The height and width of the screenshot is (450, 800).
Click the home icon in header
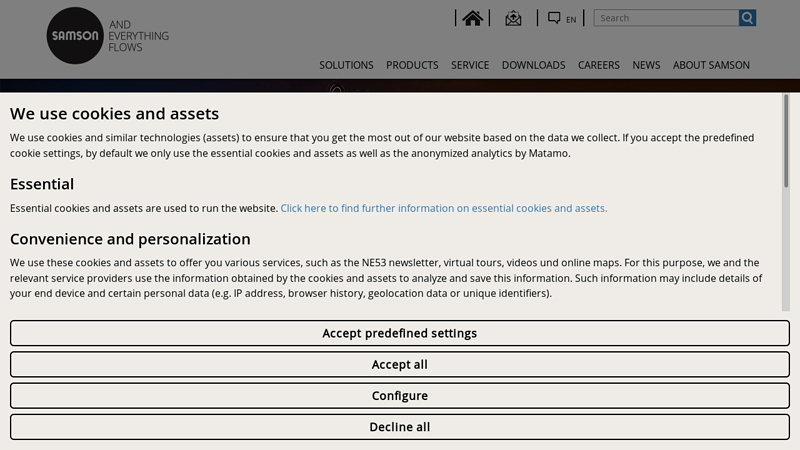[473, 18]
